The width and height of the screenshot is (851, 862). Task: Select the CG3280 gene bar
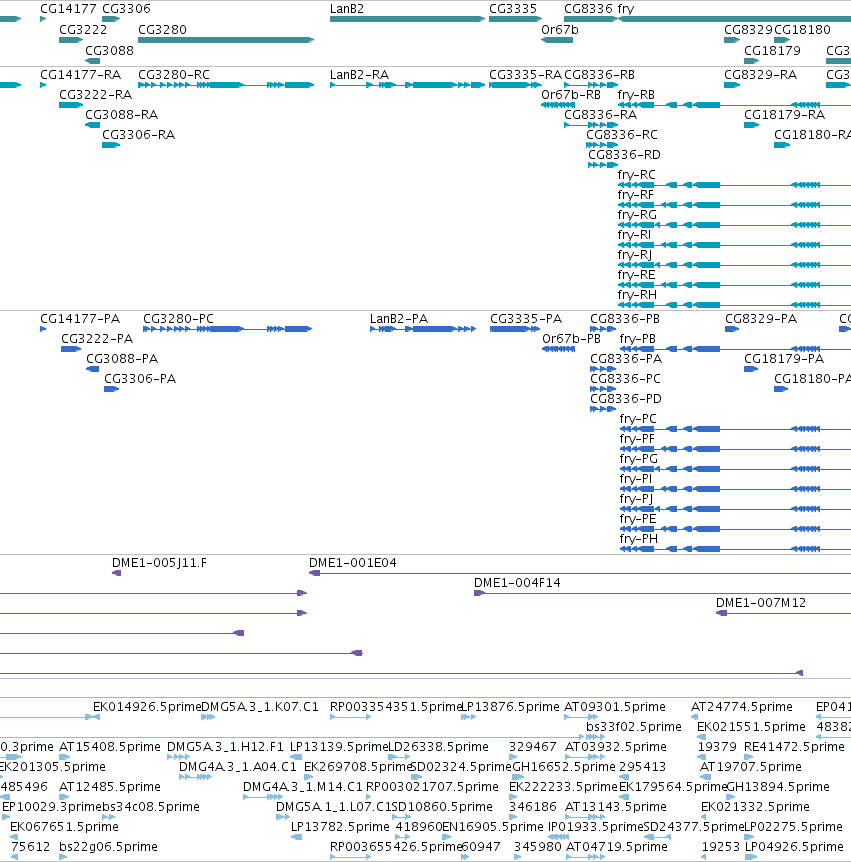(x=226, y=40)
